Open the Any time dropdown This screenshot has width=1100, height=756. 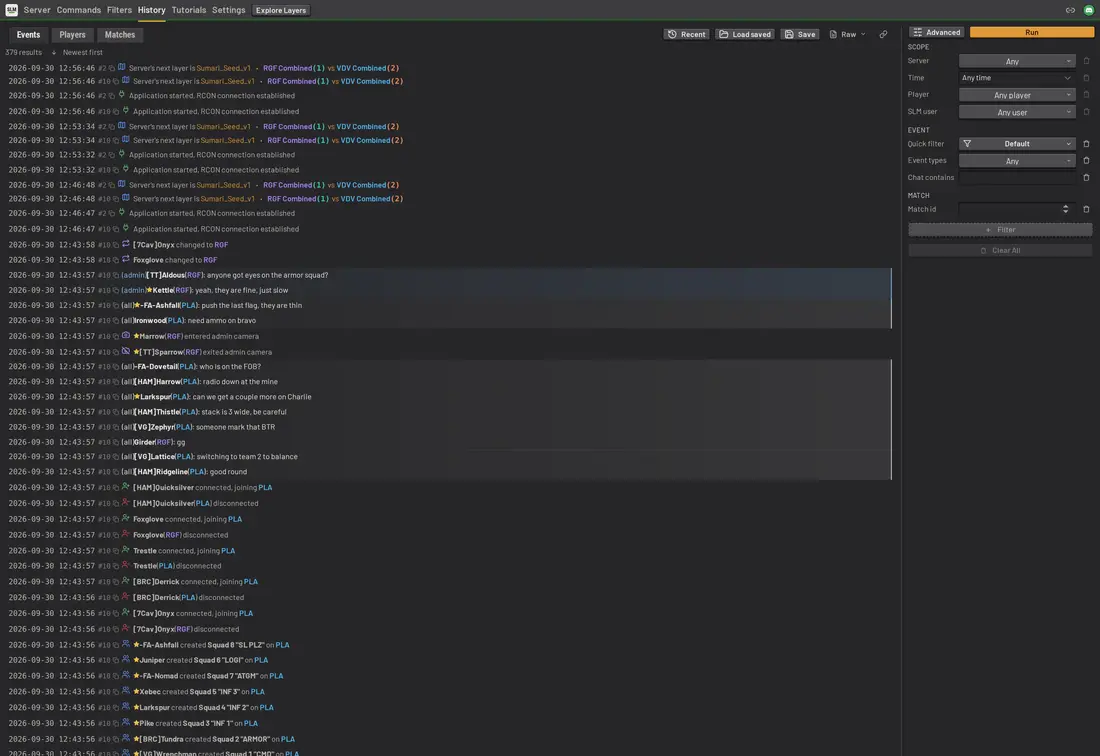(1017, 78)
